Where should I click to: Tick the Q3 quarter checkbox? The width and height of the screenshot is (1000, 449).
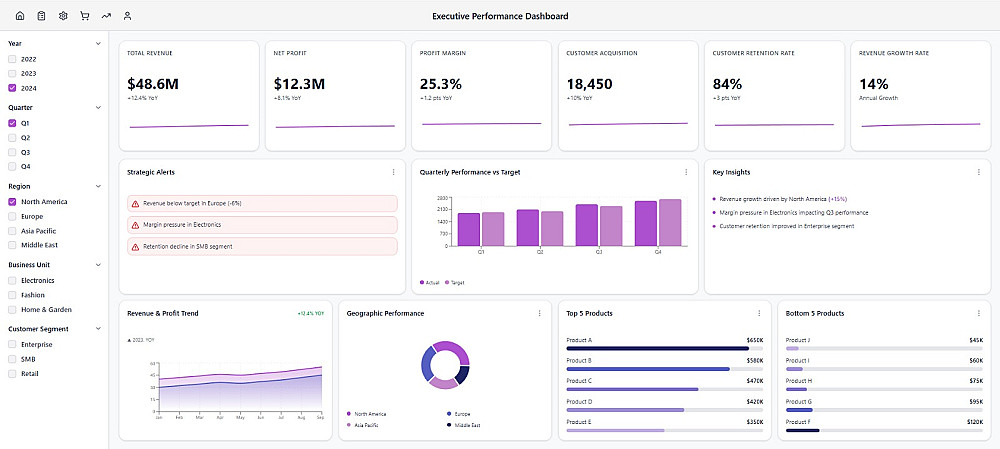click(12, 152)
